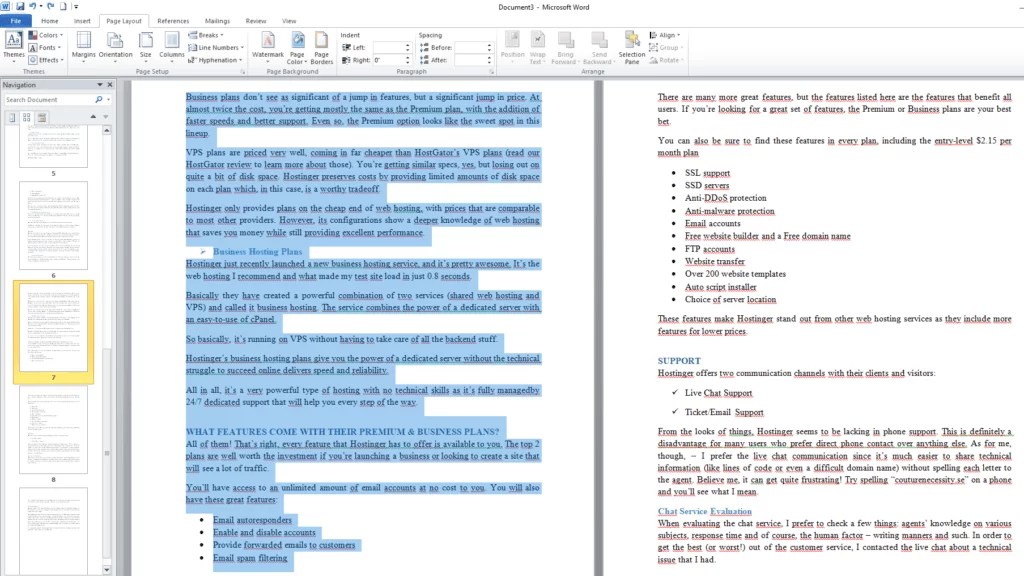The image size is (1024, 576).
Task: Click the Send Backward button
Action: pyautogui.click(x=599, y=46)
